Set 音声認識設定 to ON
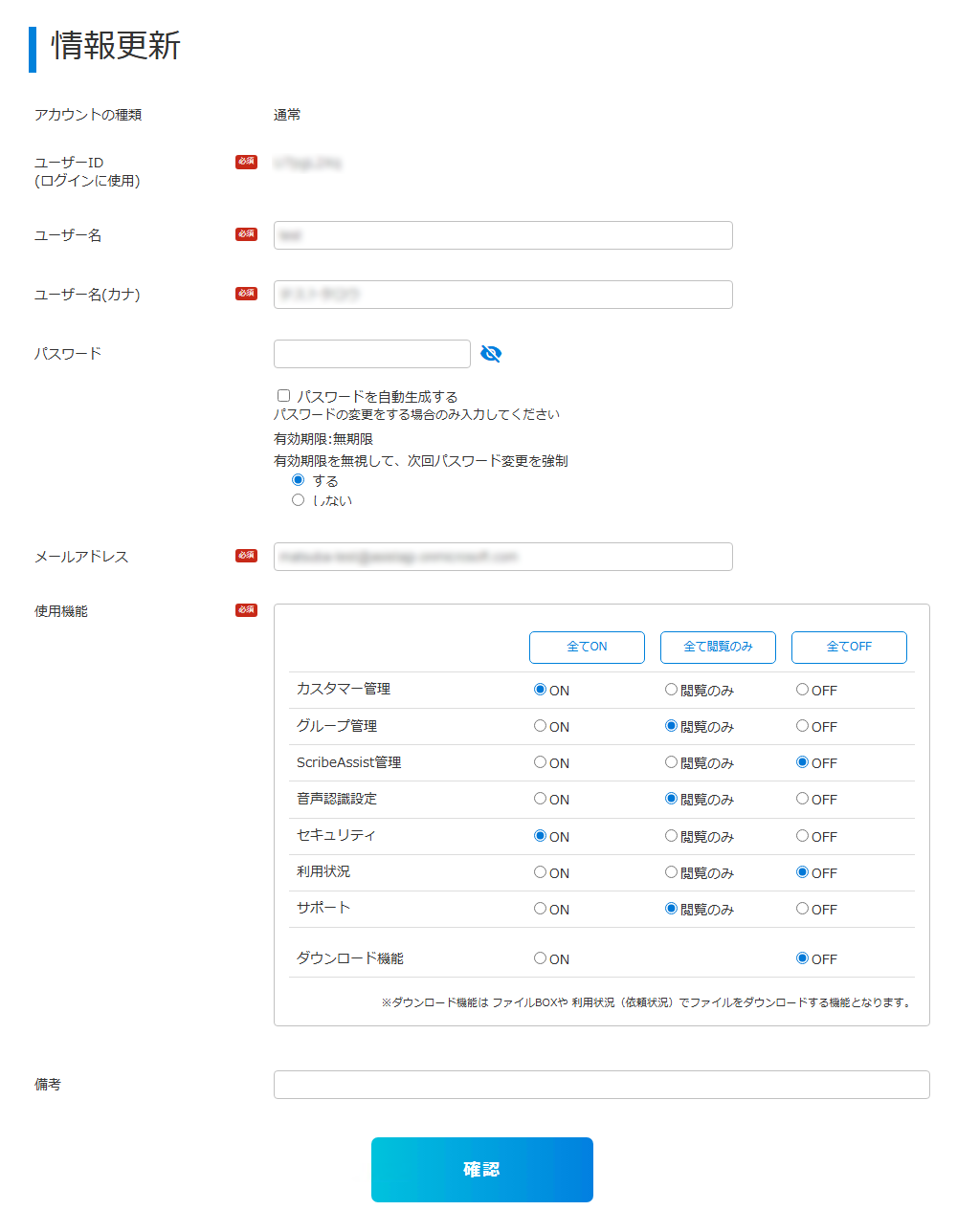 [541, 799]
